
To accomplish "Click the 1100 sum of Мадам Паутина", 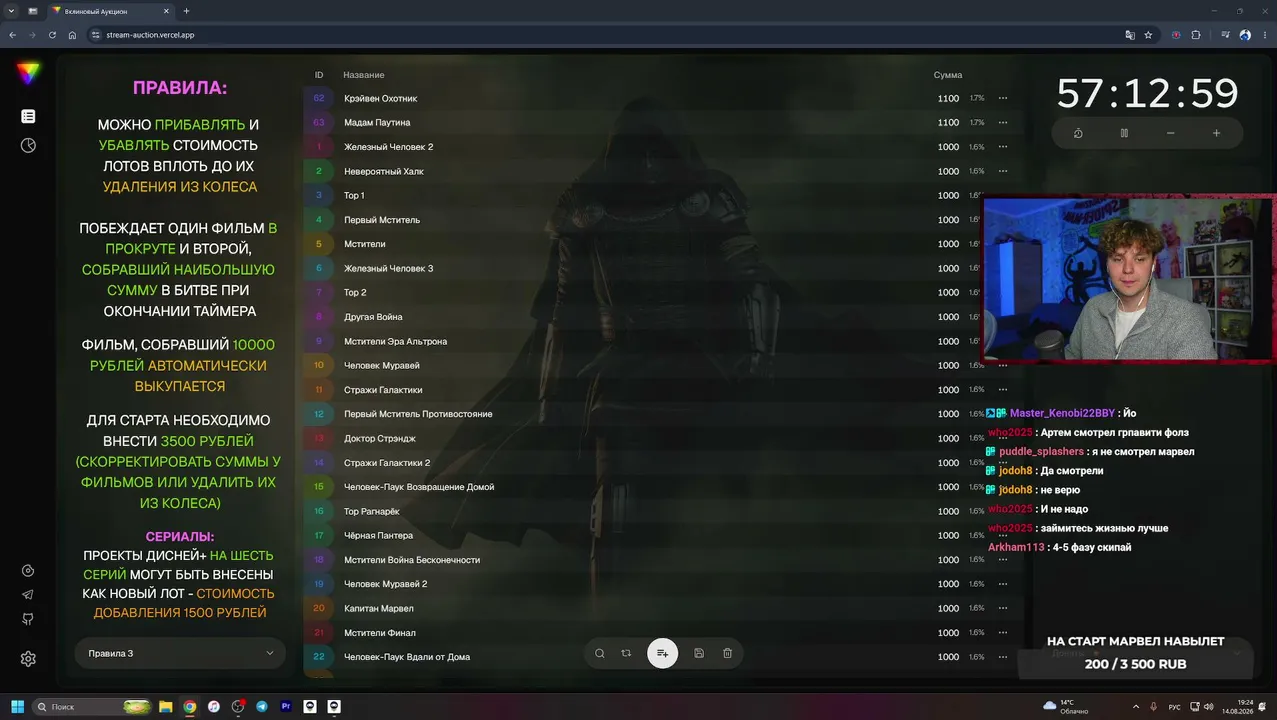I will (x=948, y=122).
